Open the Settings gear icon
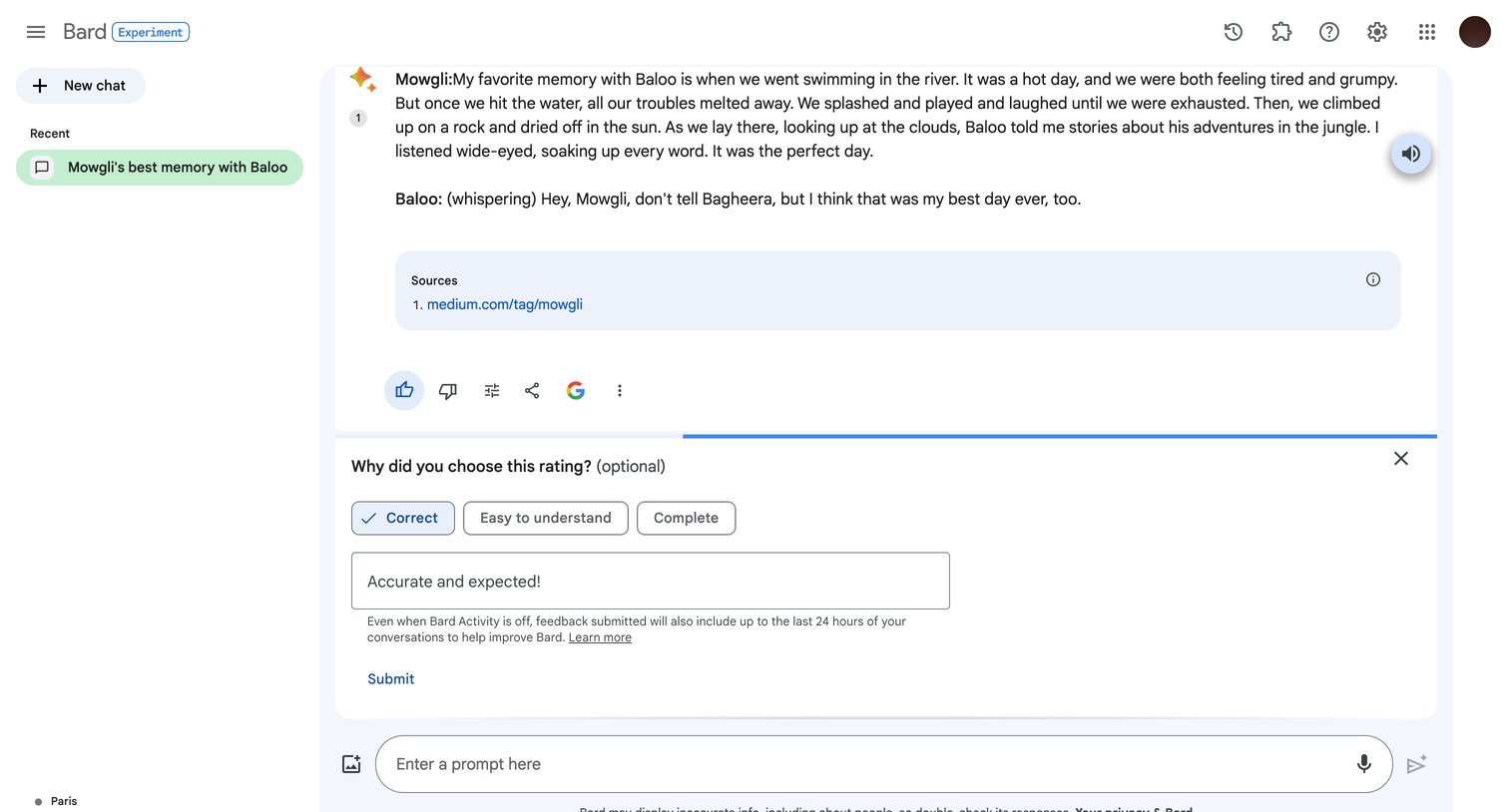 point(1377,32)
